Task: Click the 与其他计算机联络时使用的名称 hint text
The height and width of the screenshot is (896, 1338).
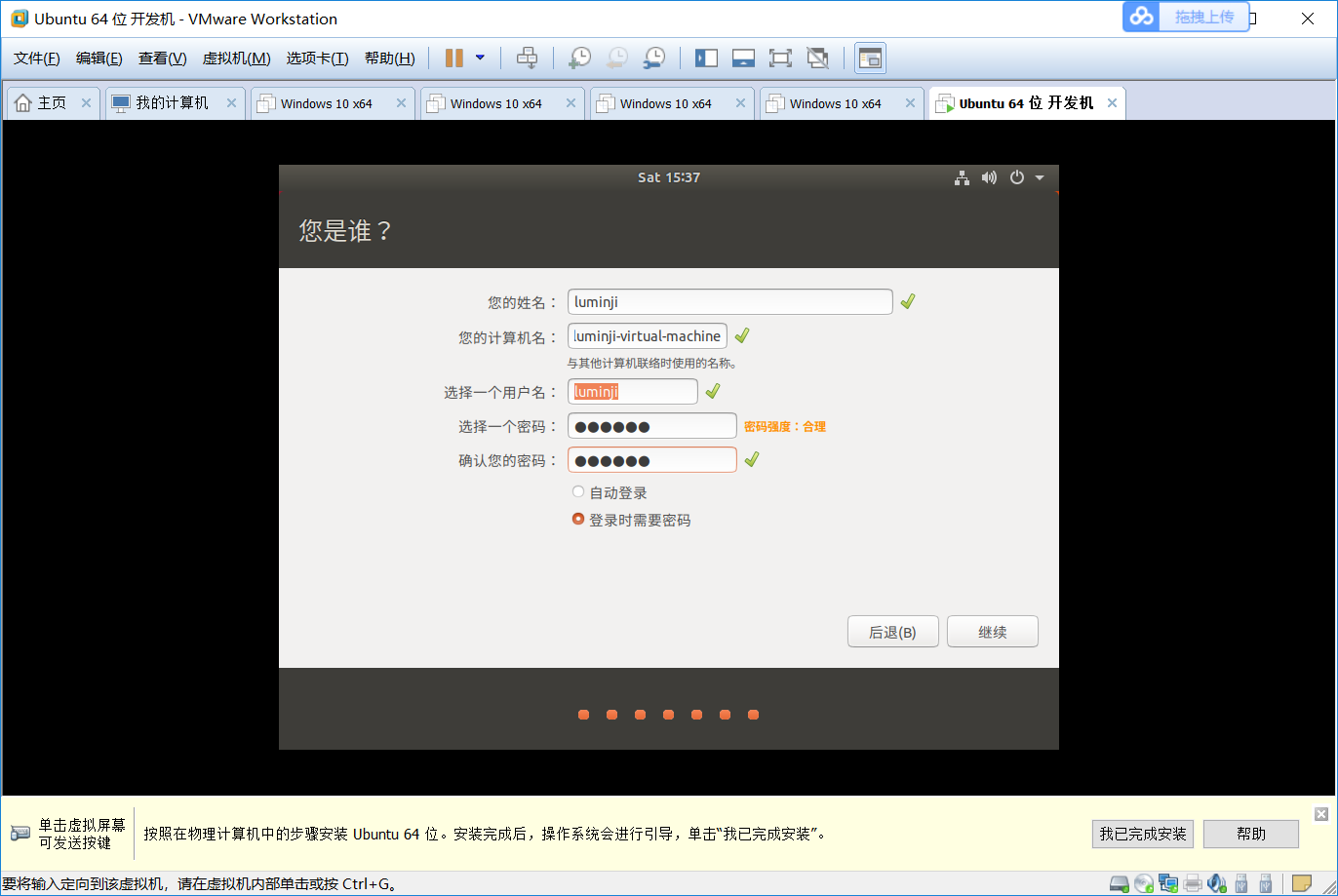Action: coord(652,364)
